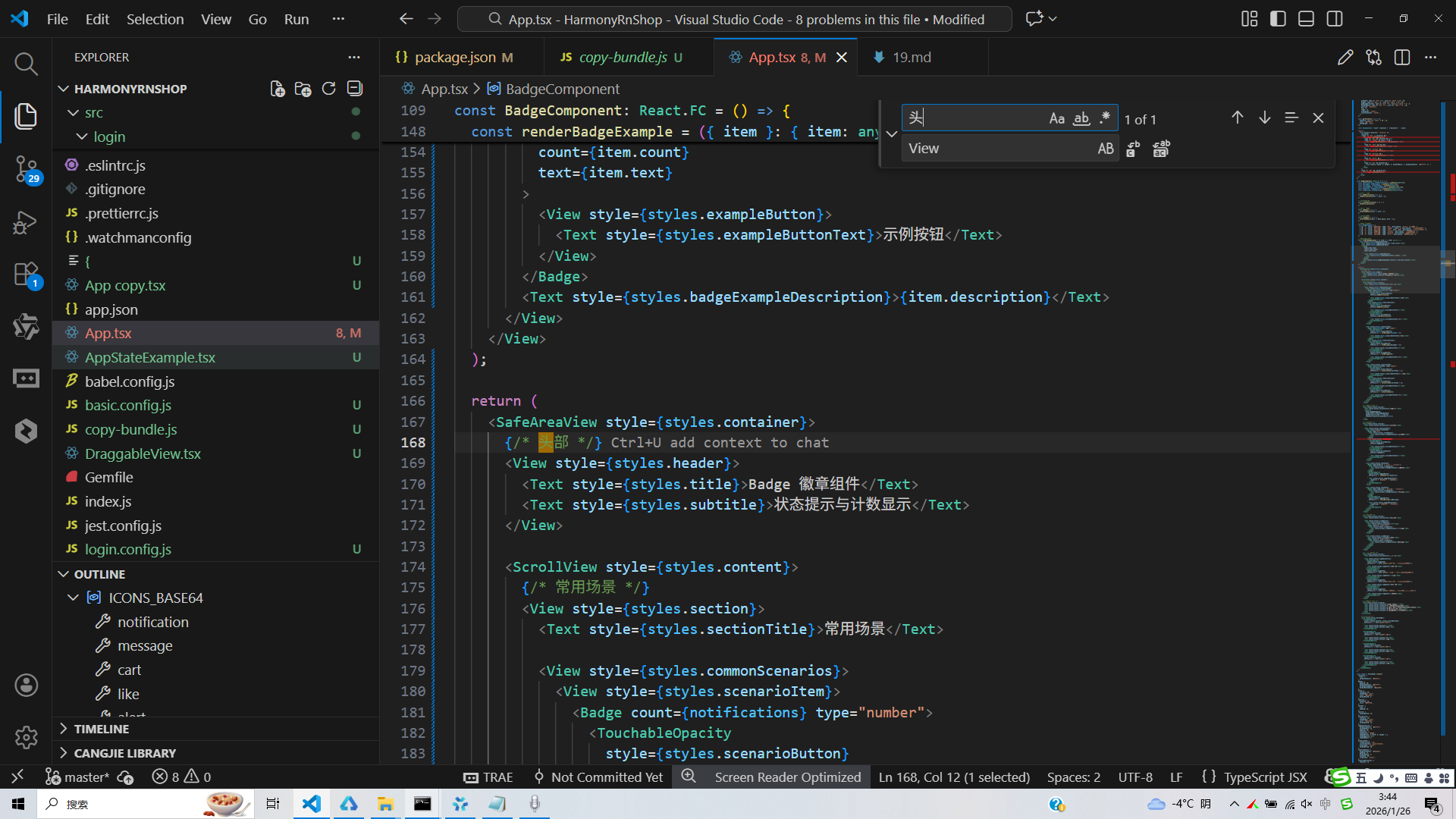This screenshot has height=819, width=1456.
Task: Open the Run and Debug view
Action: pyautogui.click(x=26, y=222)
